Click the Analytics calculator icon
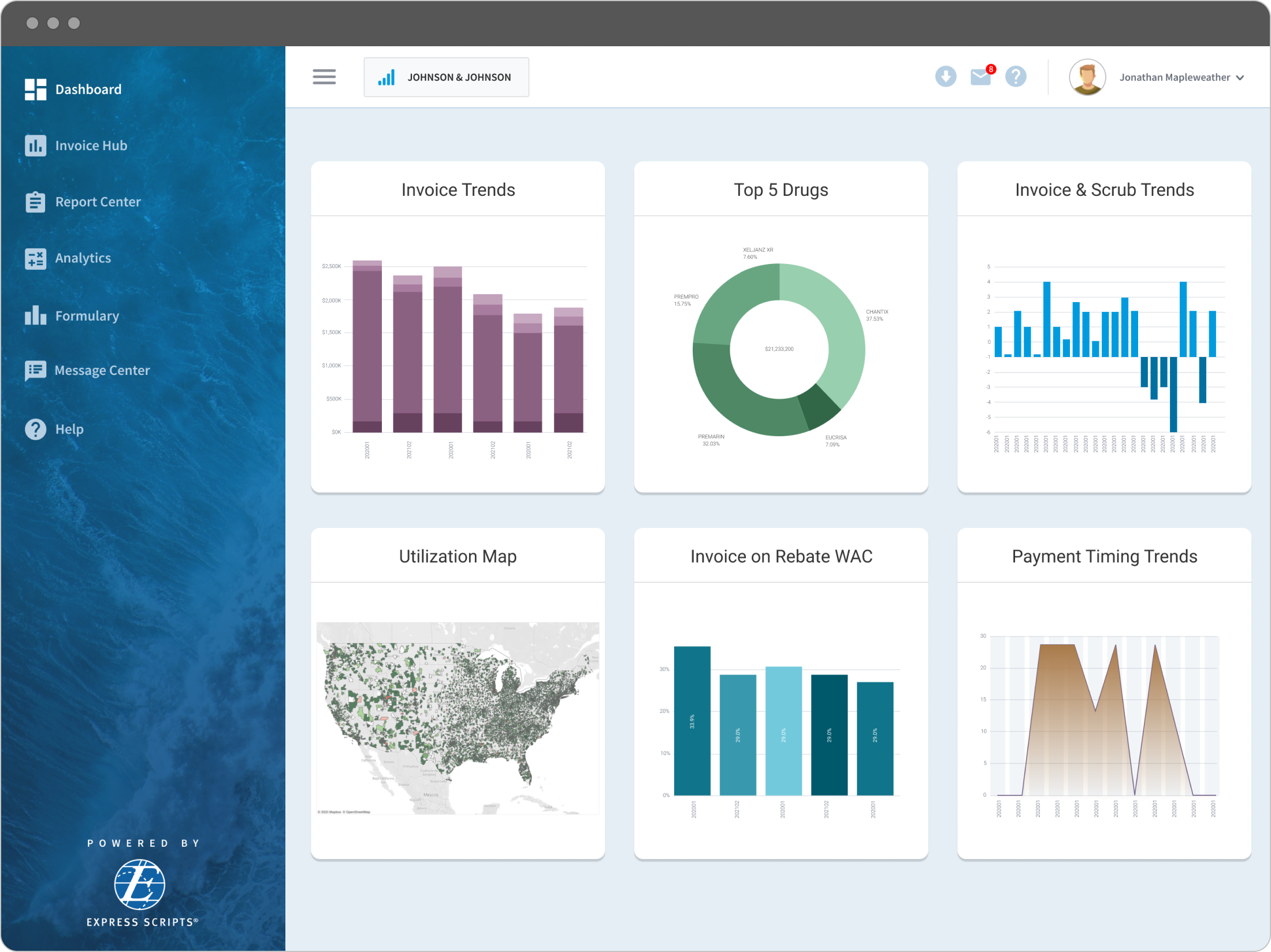1271x952 pixels. (x=35, y=258)
